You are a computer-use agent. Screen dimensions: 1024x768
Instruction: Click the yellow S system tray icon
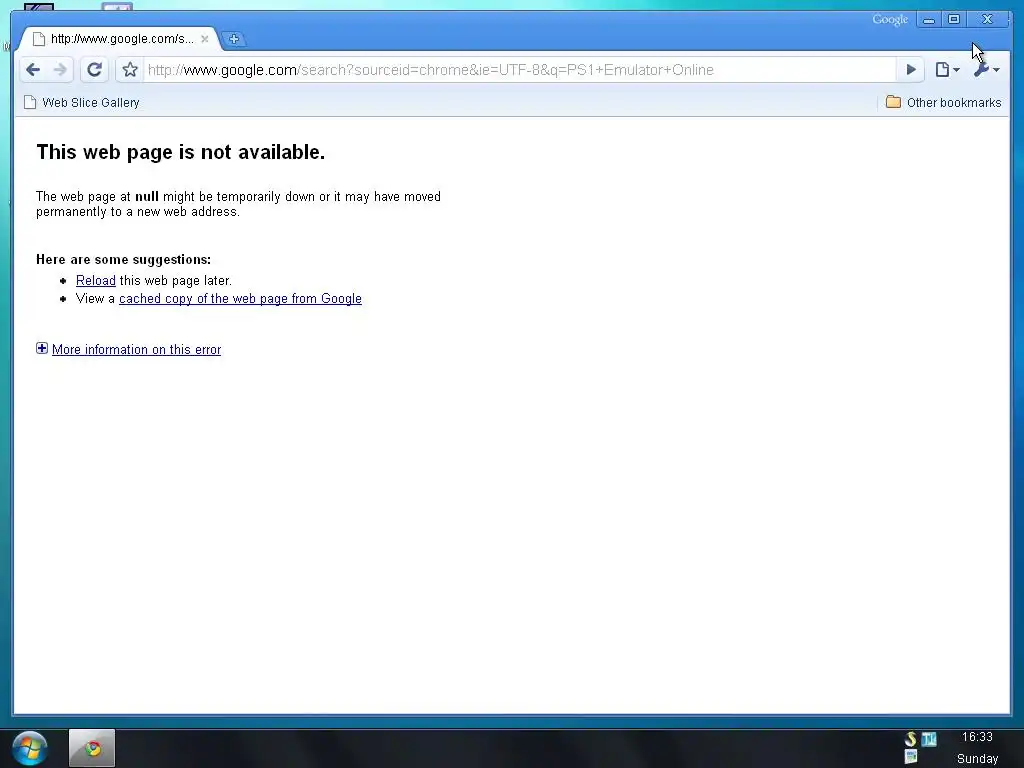coord(910,739)
